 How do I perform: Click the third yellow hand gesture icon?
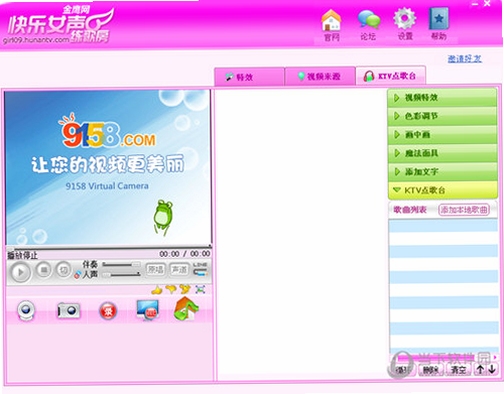click(185, 289)
